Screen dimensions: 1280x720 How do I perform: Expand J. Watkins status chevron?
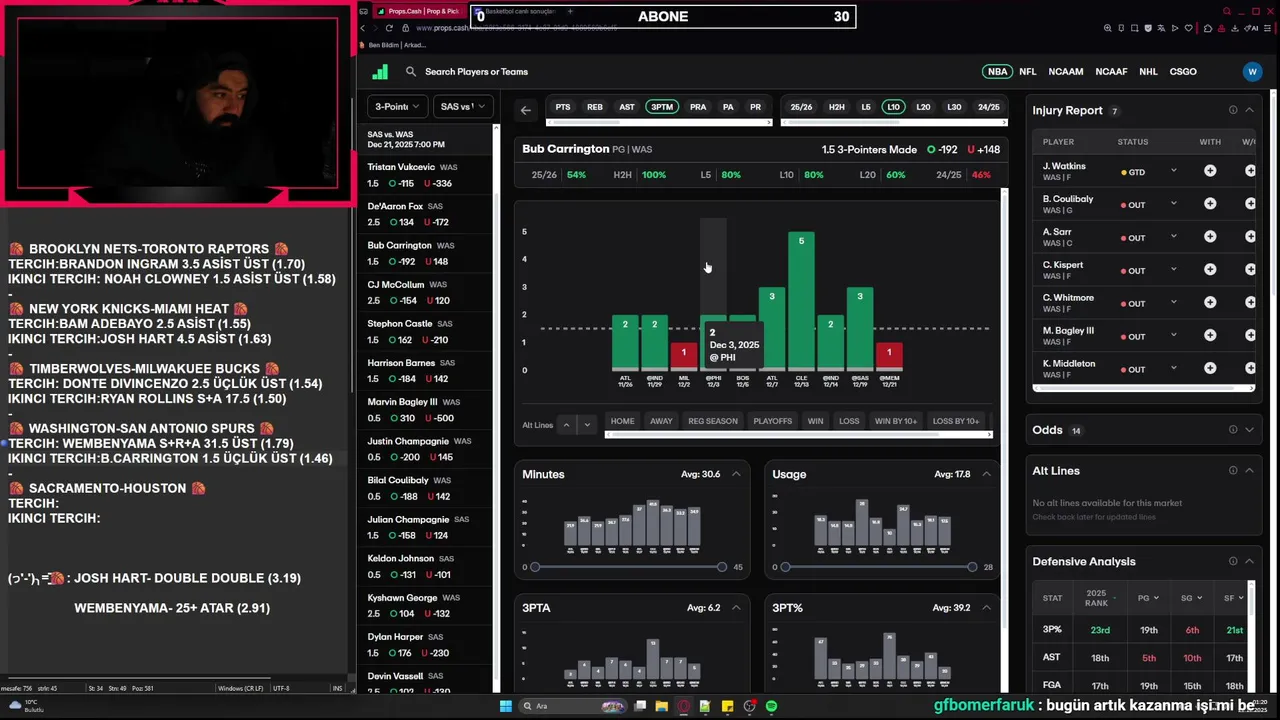click(x=1174, y=171)
